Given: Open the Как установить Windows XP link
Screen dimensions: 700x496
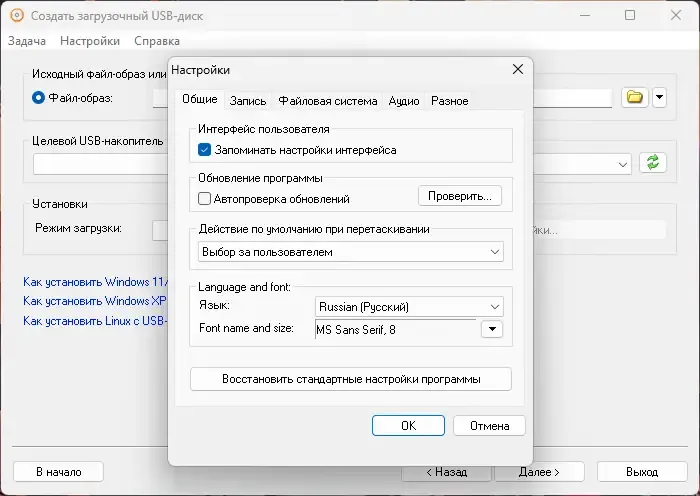Looking at the screenshot, I should click(x=95, y=301).
